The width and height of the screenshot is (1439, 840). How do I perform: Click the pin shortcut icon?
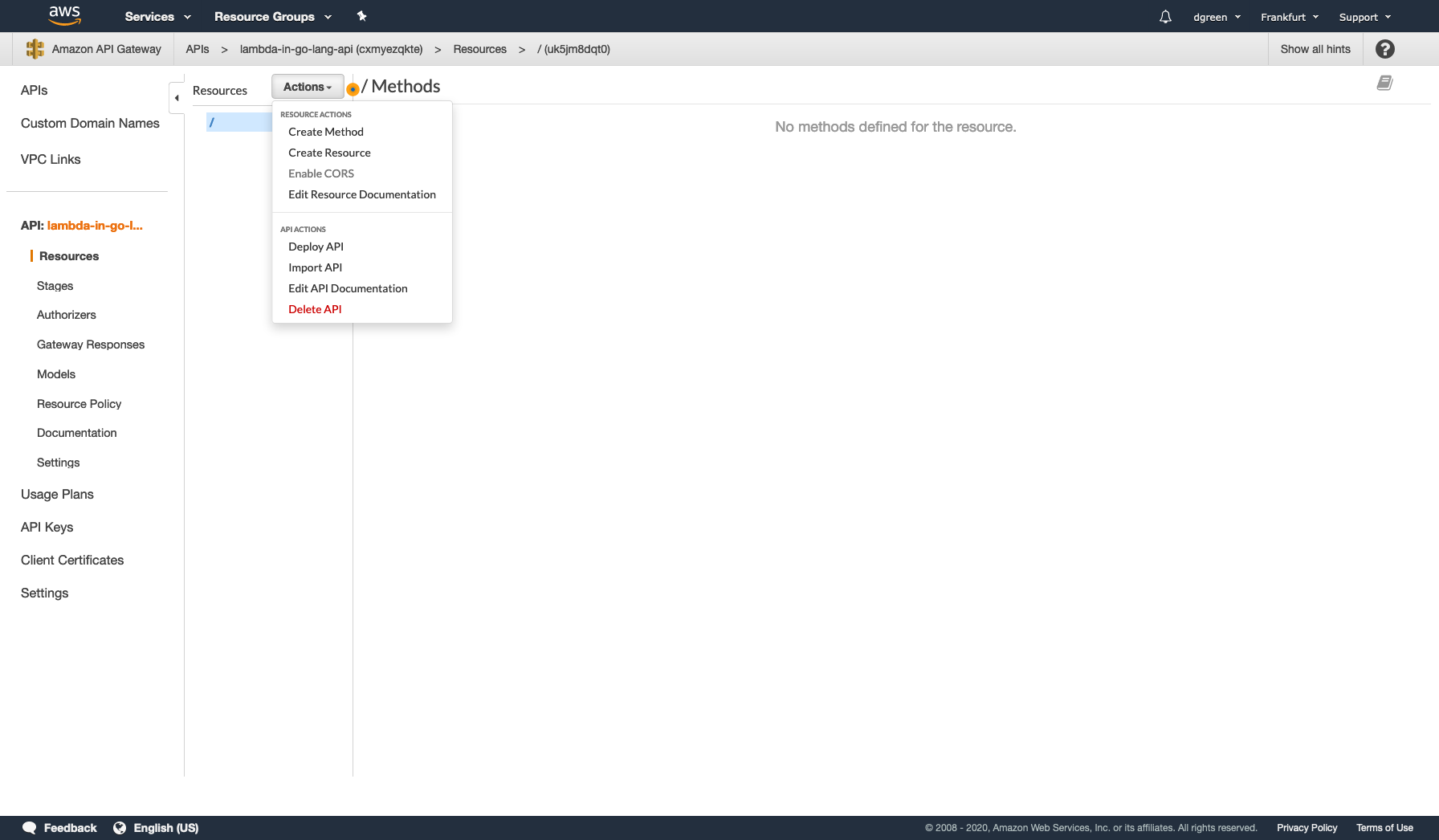tap(361, 16)
